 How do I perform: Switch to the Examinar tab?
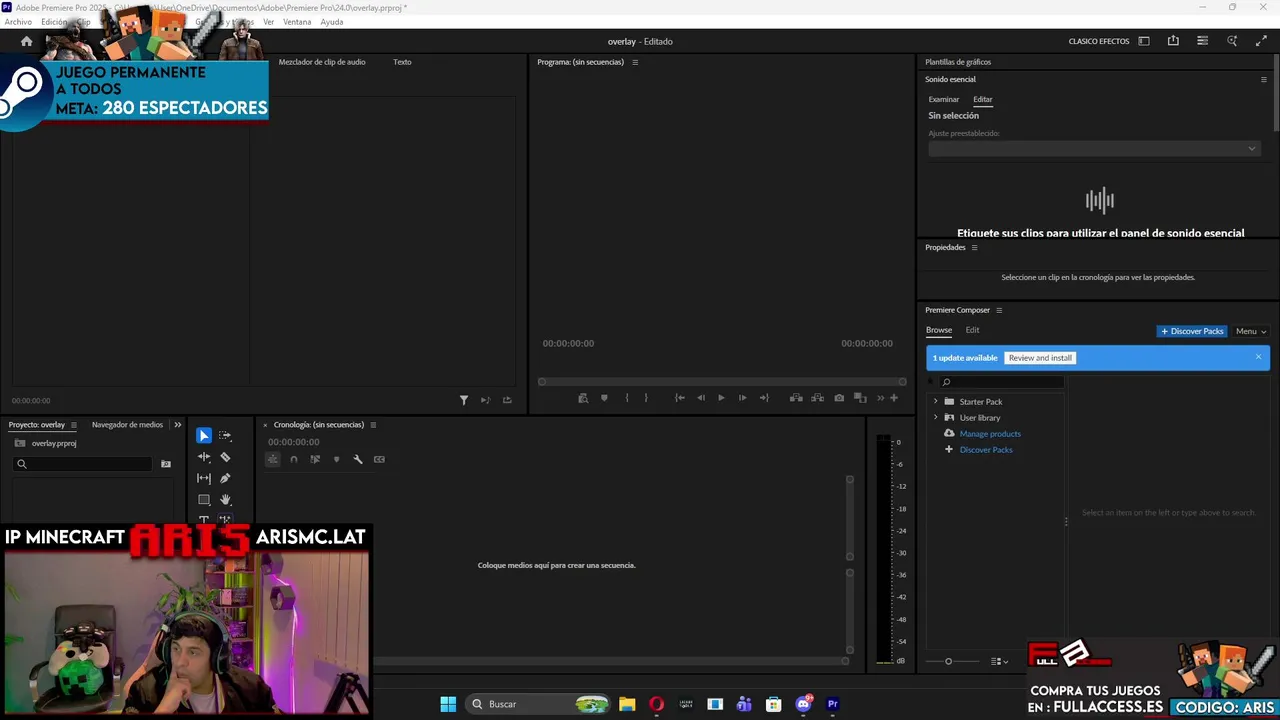944,99
